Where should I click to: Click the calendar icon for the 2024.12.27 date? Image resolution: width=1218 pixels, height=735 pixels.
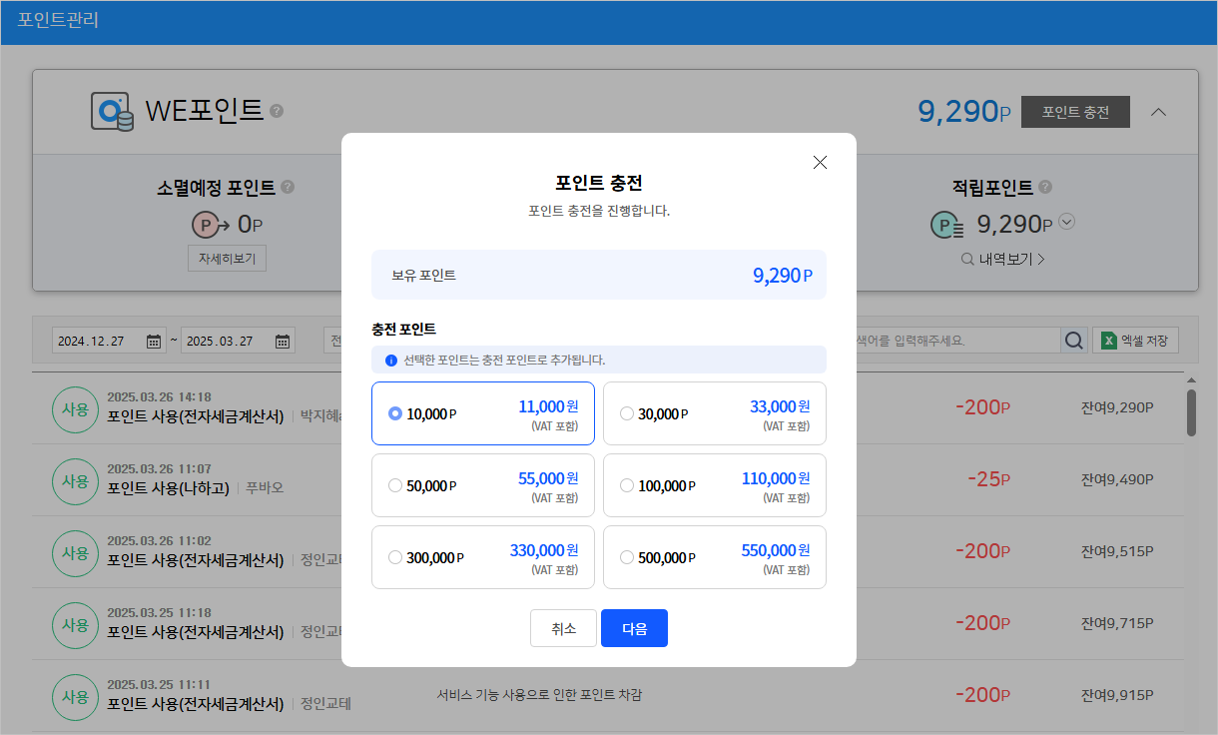coord(152,340)
